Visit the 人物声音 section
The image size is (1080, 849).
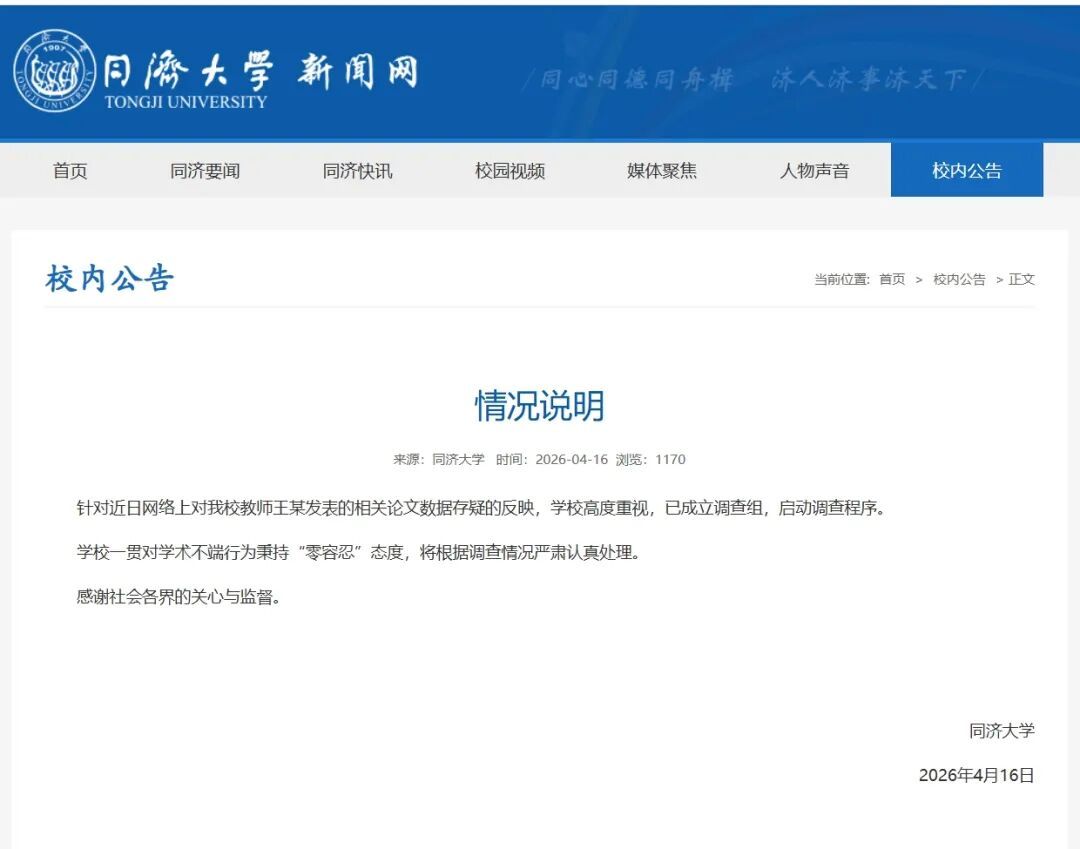pos(815,170)
